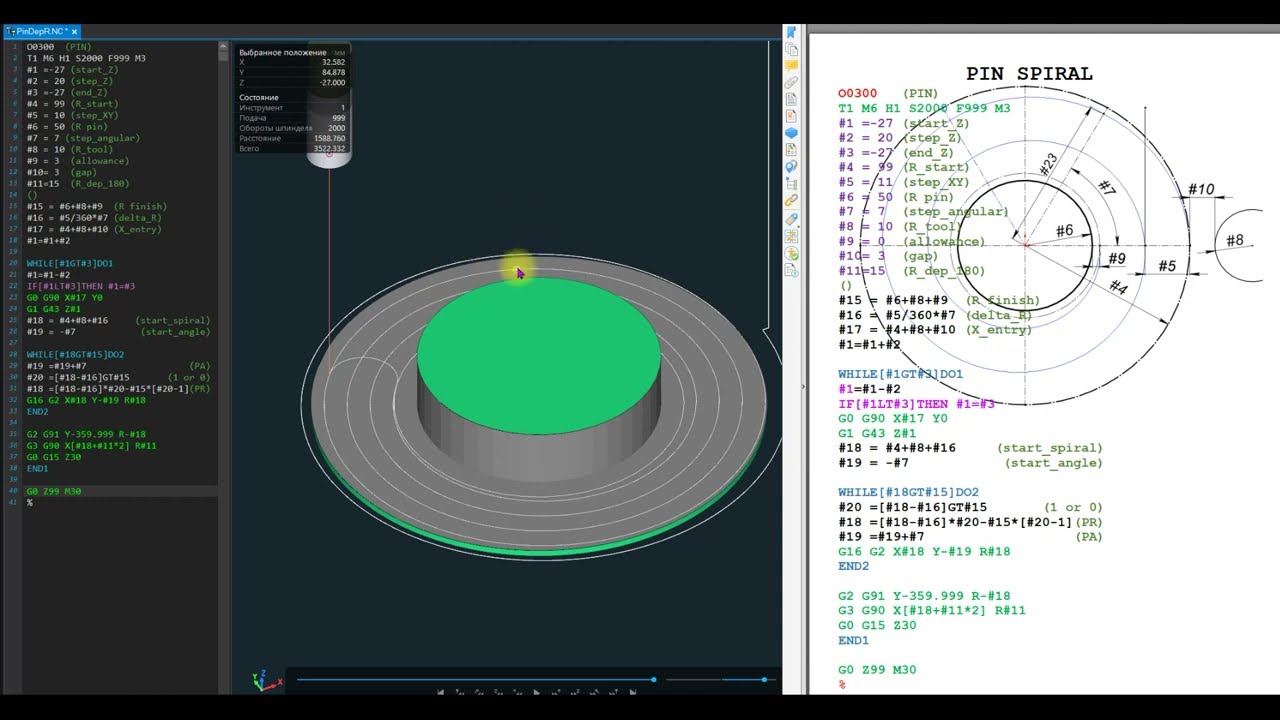
Task: Open the destinations pin panel in the PDF sidebar
Action: pos(791,166)
